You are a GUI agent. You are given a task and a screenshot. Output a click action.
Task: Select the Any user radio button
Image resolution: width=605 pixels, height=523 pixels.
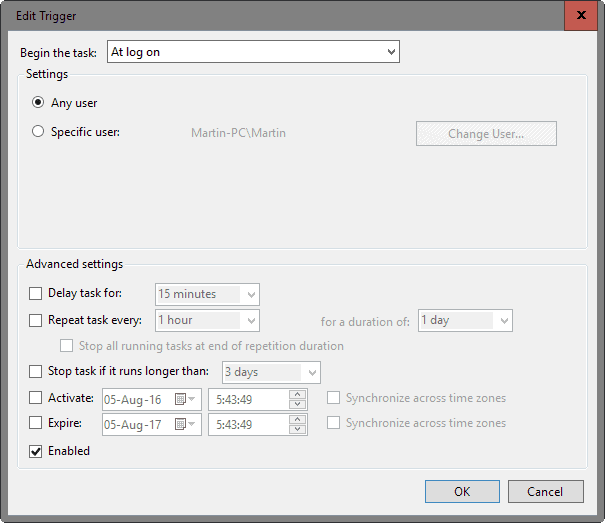point(39,102)
